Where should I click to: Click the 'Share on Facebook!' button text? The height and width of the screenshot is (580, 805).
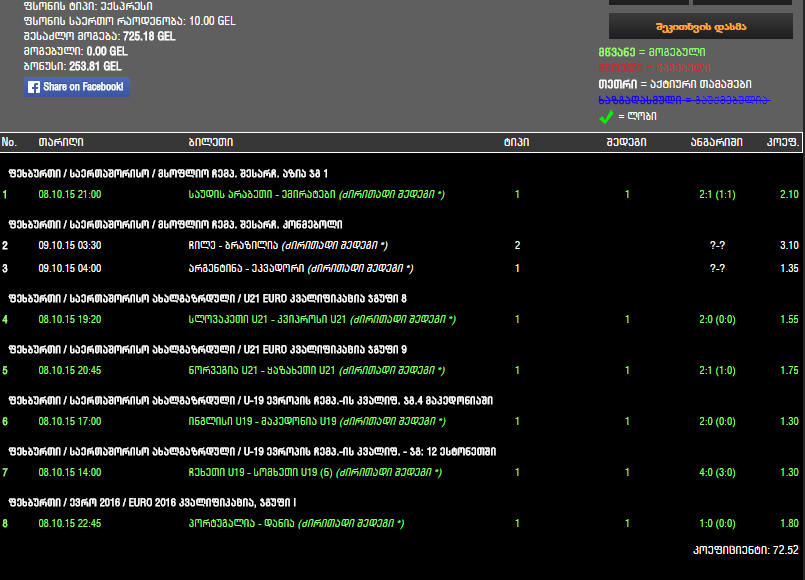point(83,87)
